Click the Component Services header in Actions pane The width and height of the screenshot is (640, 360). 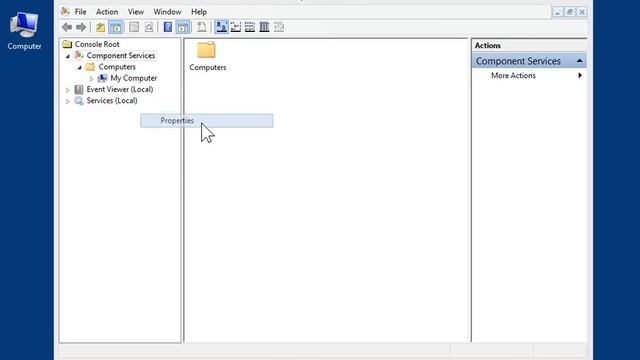coord(529,61)
